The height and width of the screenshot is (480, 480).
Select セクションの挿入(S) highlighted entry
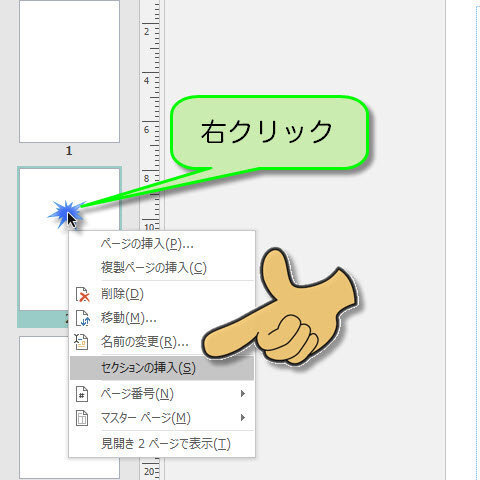162,368
